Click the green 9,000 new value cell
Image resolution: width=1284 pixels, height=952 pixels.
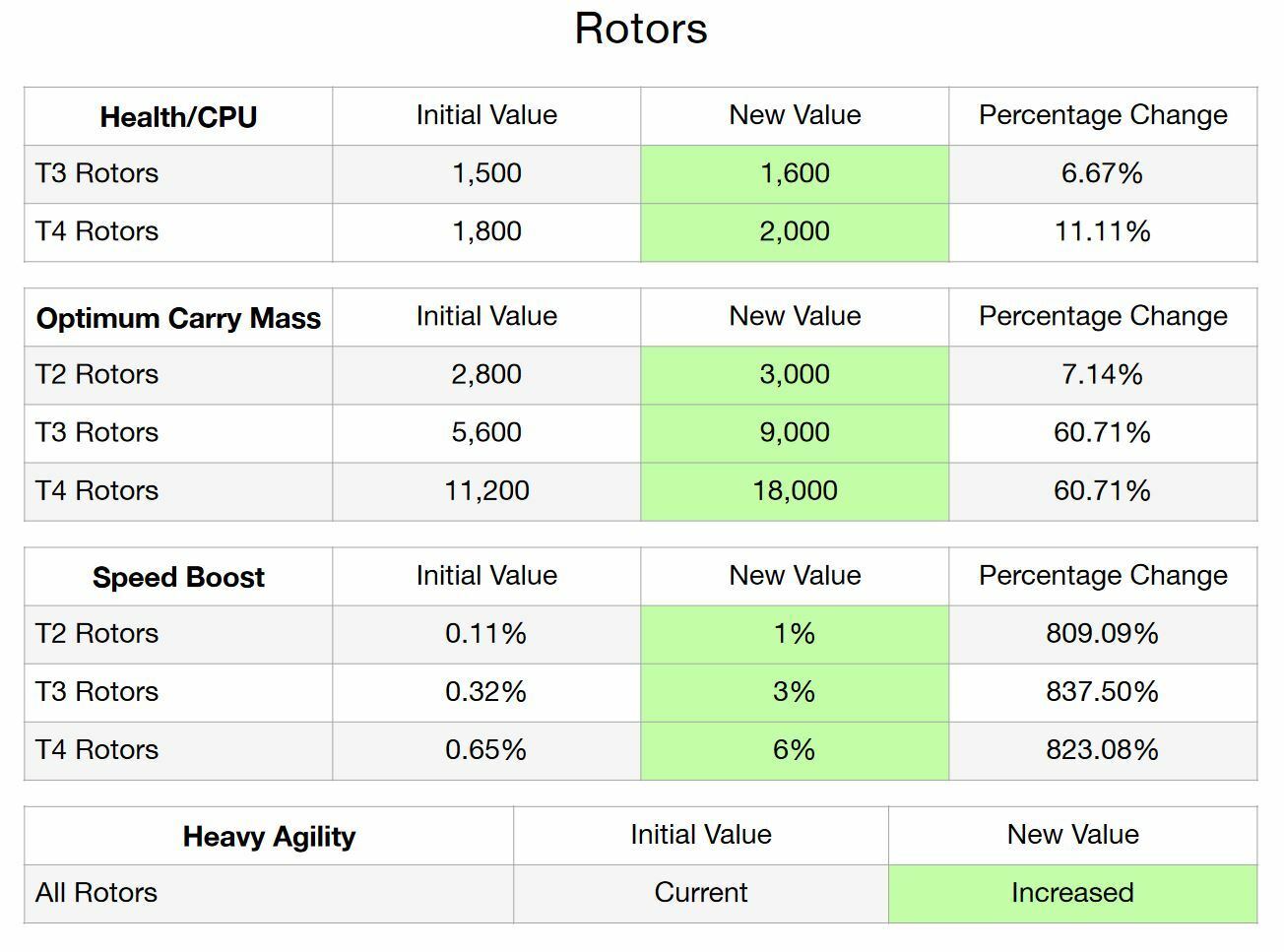tap(795, 433)
